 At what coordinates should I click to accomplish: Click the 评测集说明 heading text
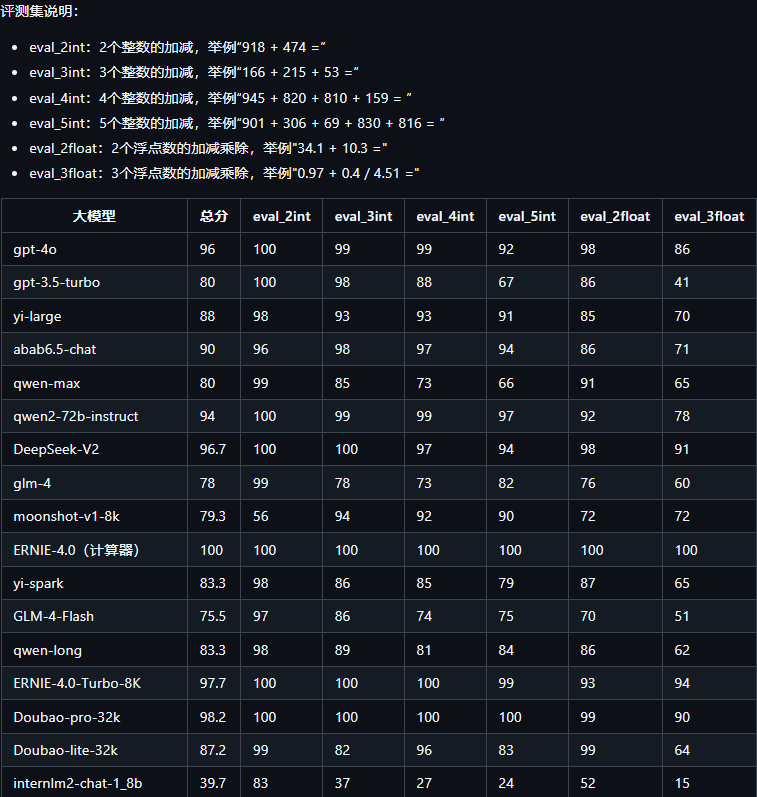(39, 11)
